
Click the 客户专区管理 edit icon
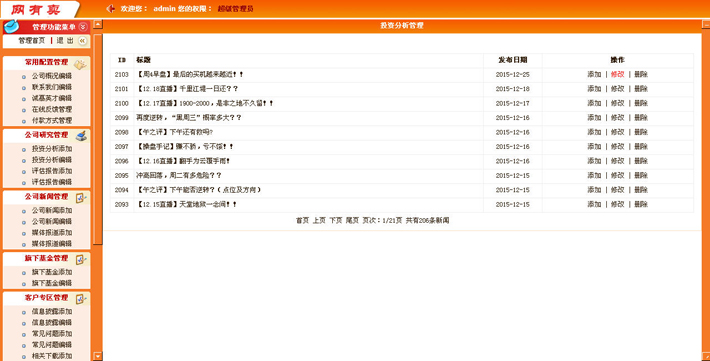(x=81, y=298)
